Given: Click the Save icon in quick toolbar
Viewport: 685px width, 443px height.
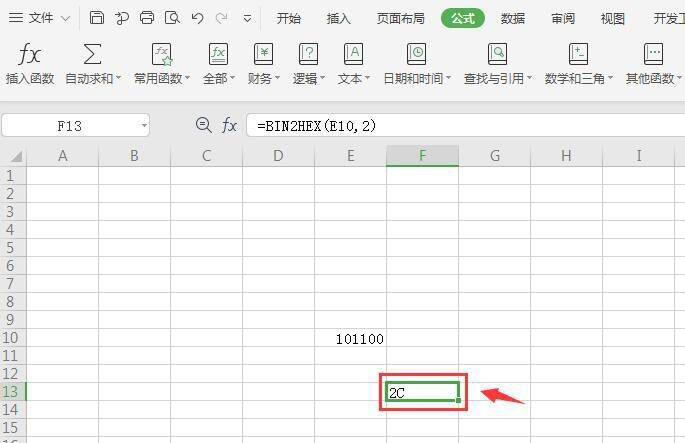Looking at the screenshot, I should 97,18.
